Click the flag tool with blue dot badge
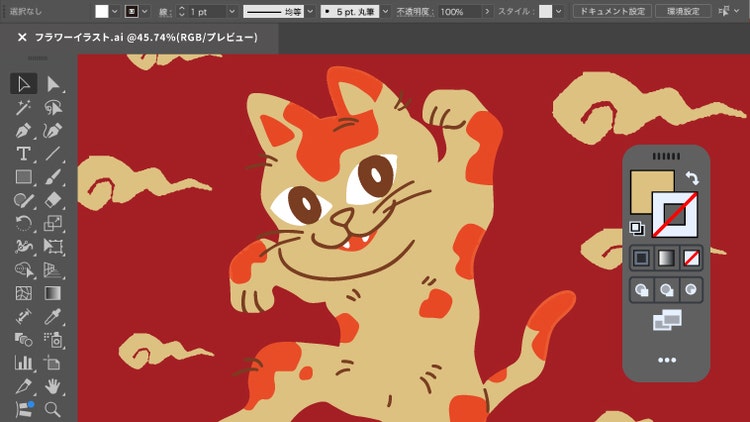 click(23, 409)
